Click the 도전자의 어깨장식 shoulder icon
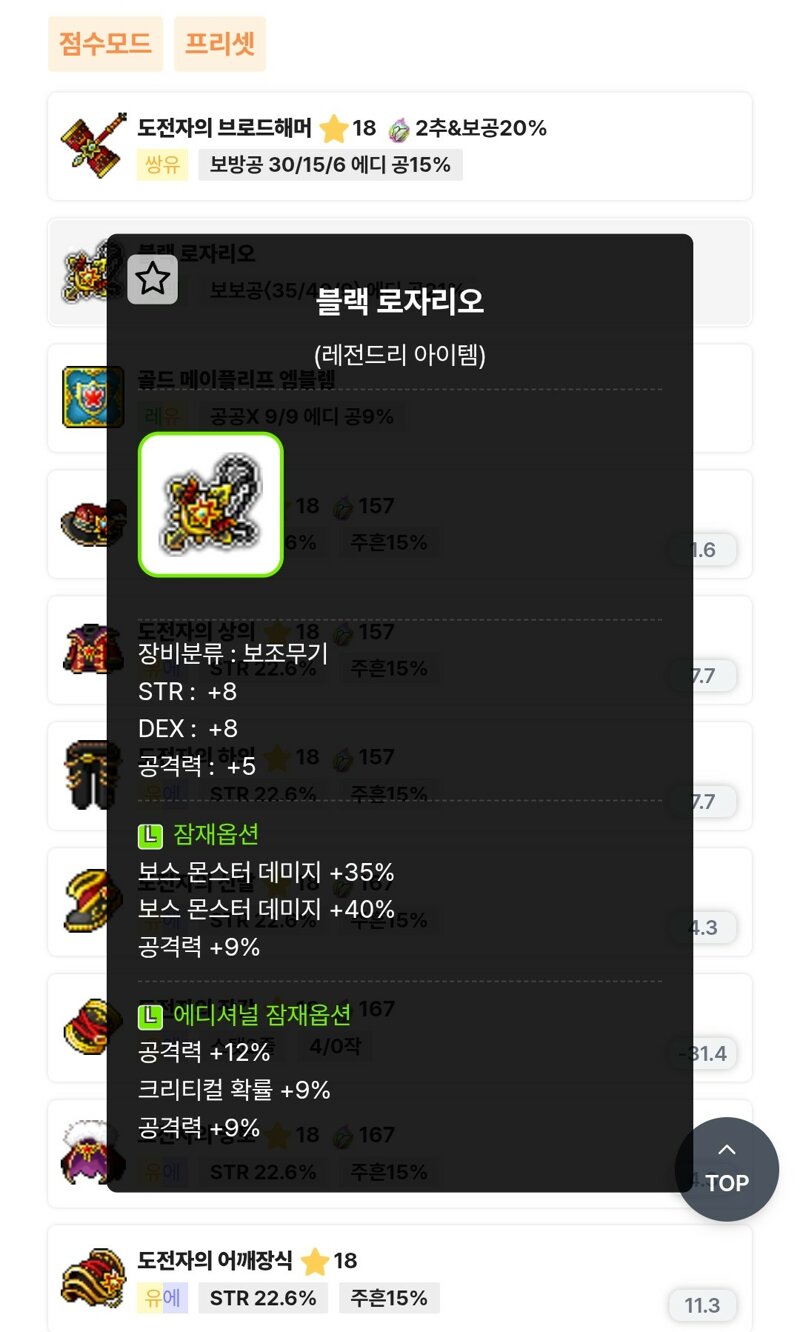The image size is (800, 1332). tap(94, 1279)
